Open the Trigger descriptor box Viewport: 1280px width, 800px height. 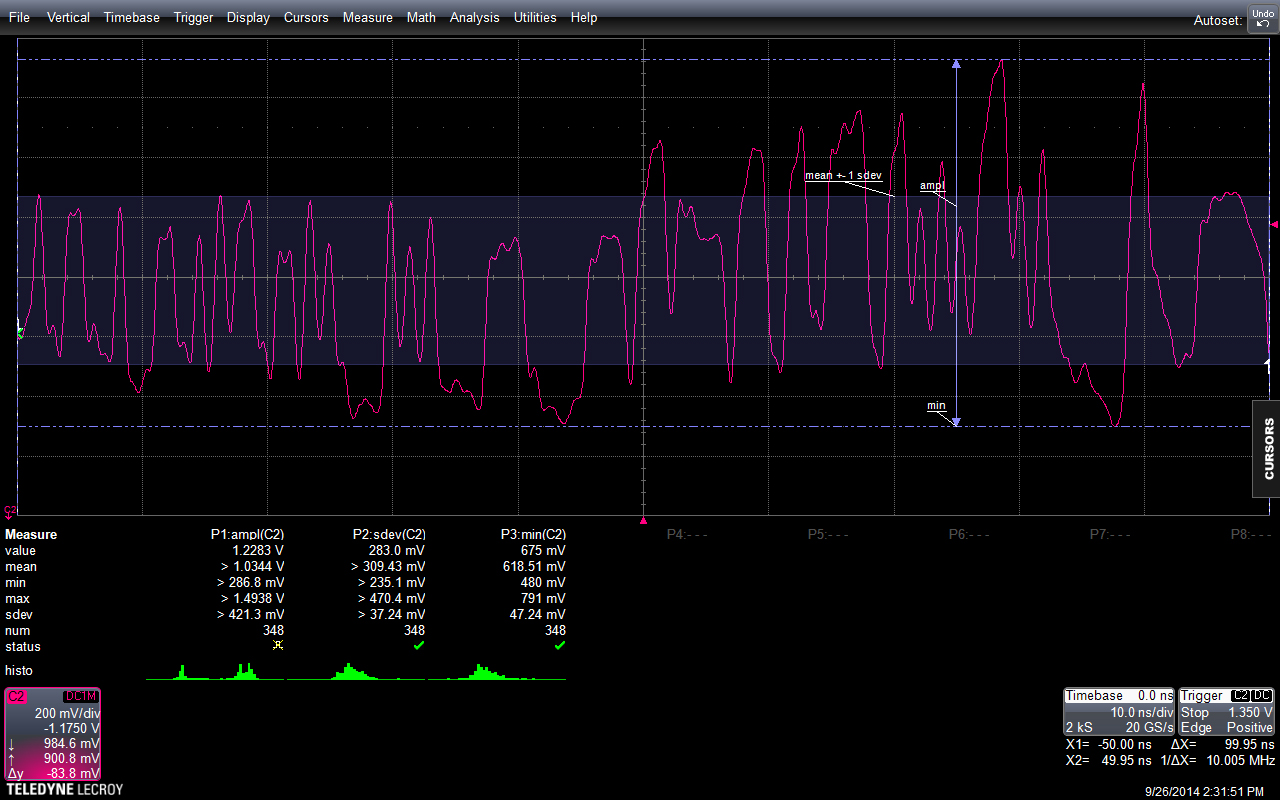(x=1226, y=711)
